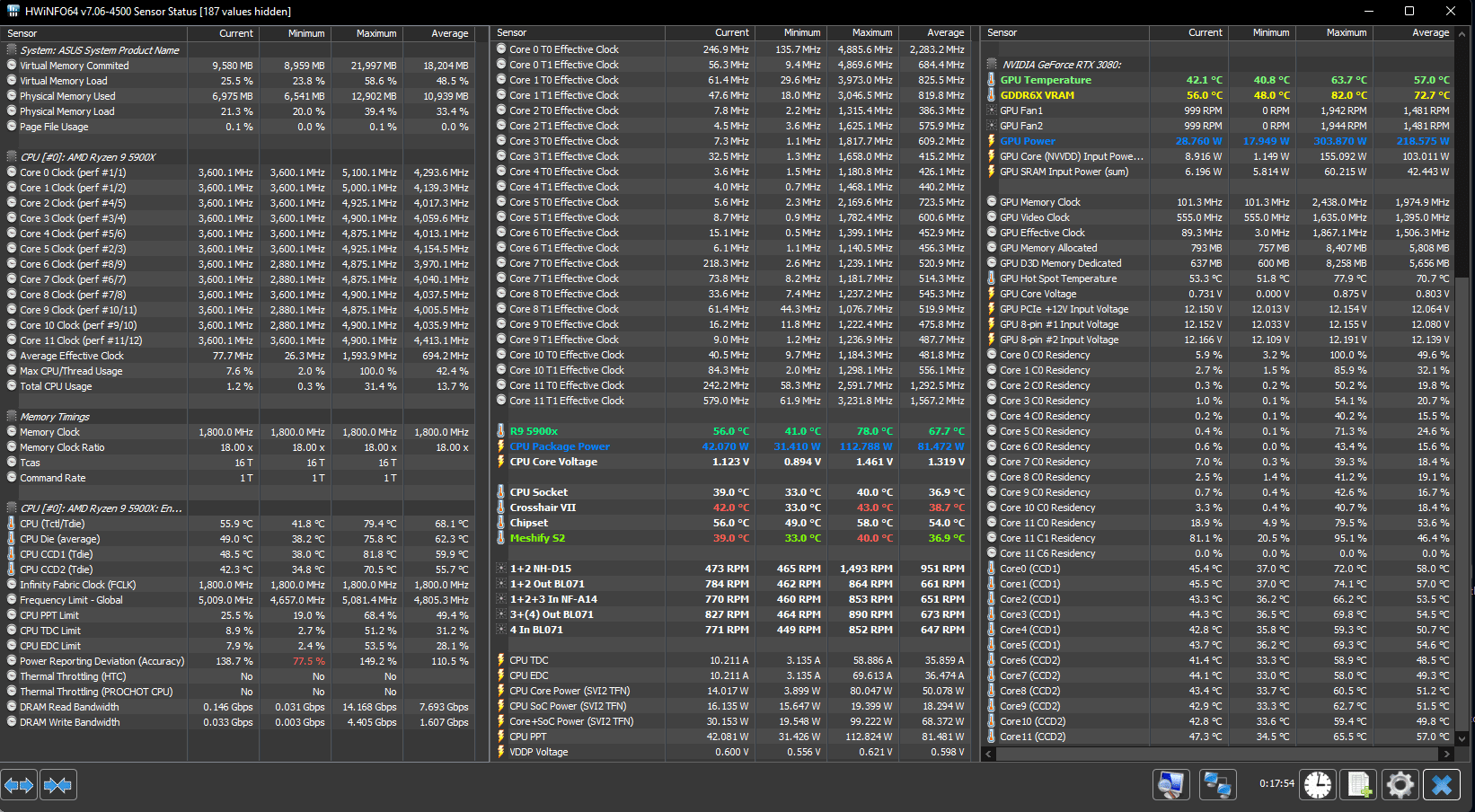
Task: Select the CPU PPT Limit row label
Action: point(49,615)
